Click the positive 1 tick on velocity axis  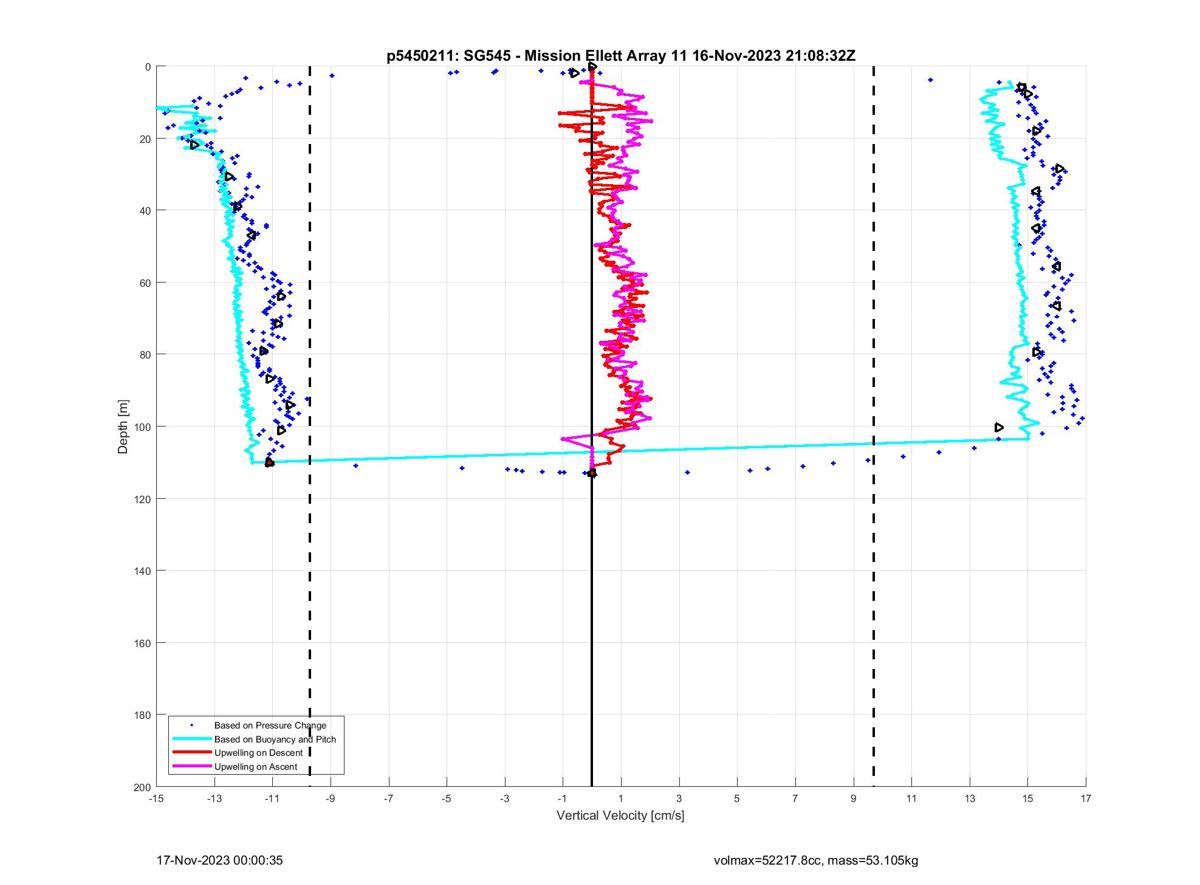621,799
